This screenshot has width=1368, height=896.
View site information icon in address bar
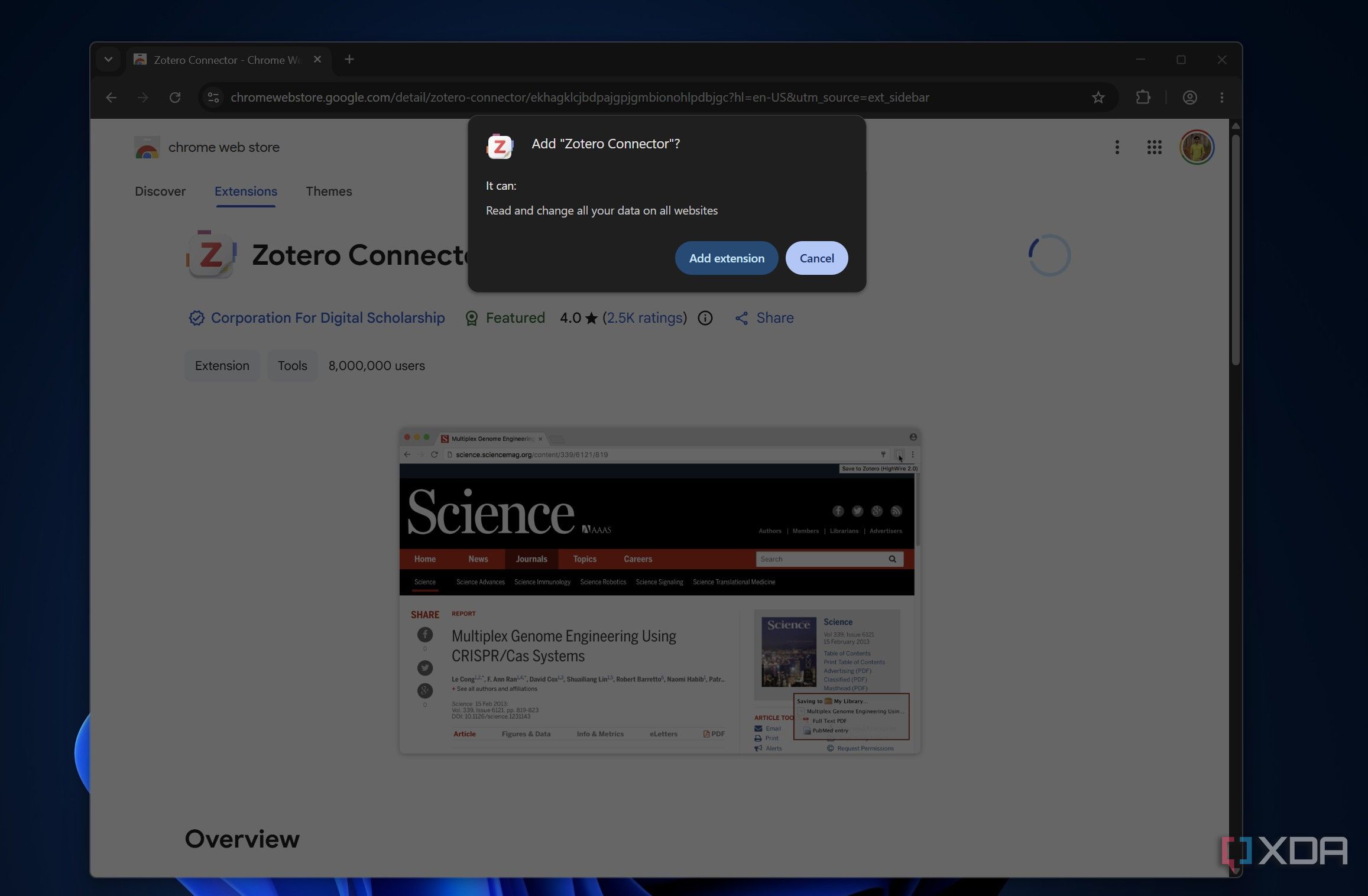213,98
